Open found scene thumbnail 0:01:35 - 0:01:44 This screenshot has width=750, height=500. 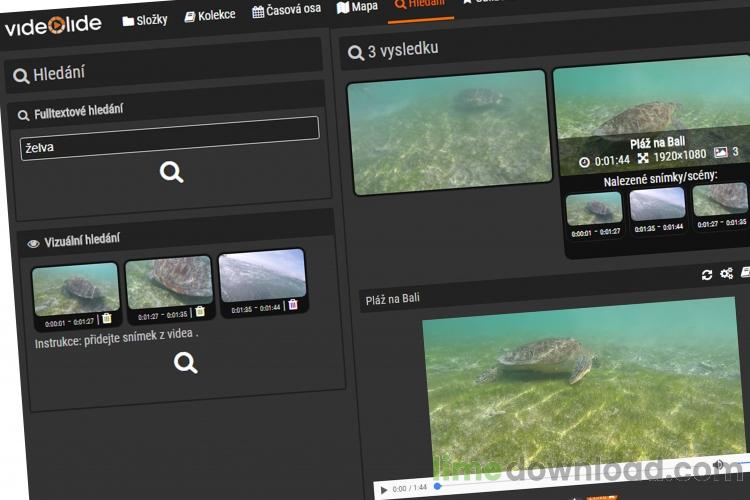point(657,203)
